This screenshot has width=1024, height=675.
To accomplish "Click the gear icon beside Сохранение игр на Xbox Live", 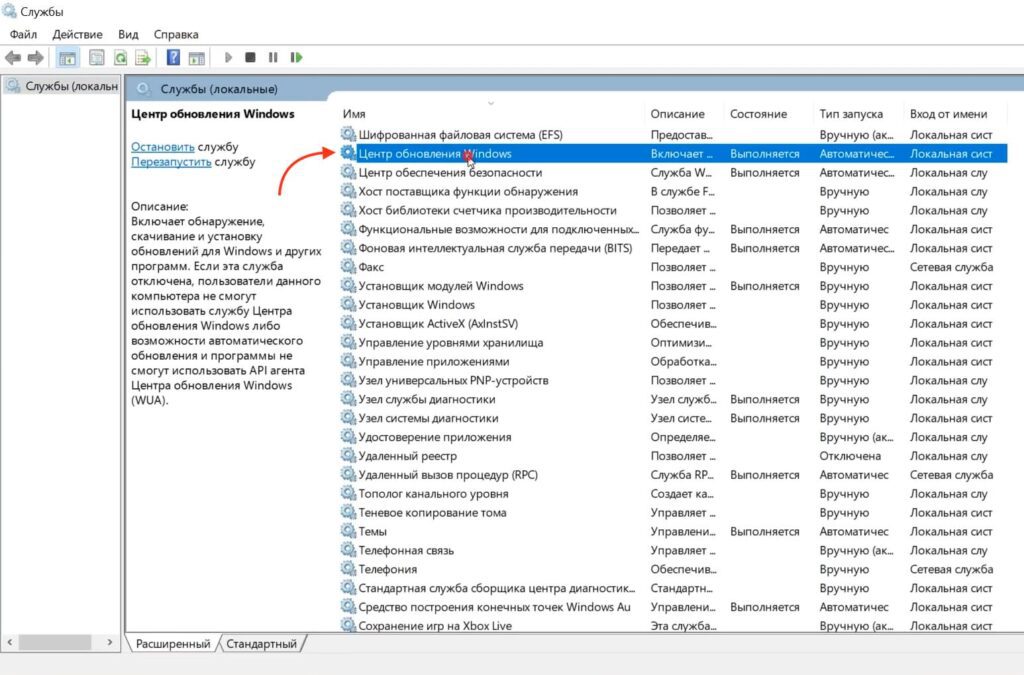I will (348, 625).
